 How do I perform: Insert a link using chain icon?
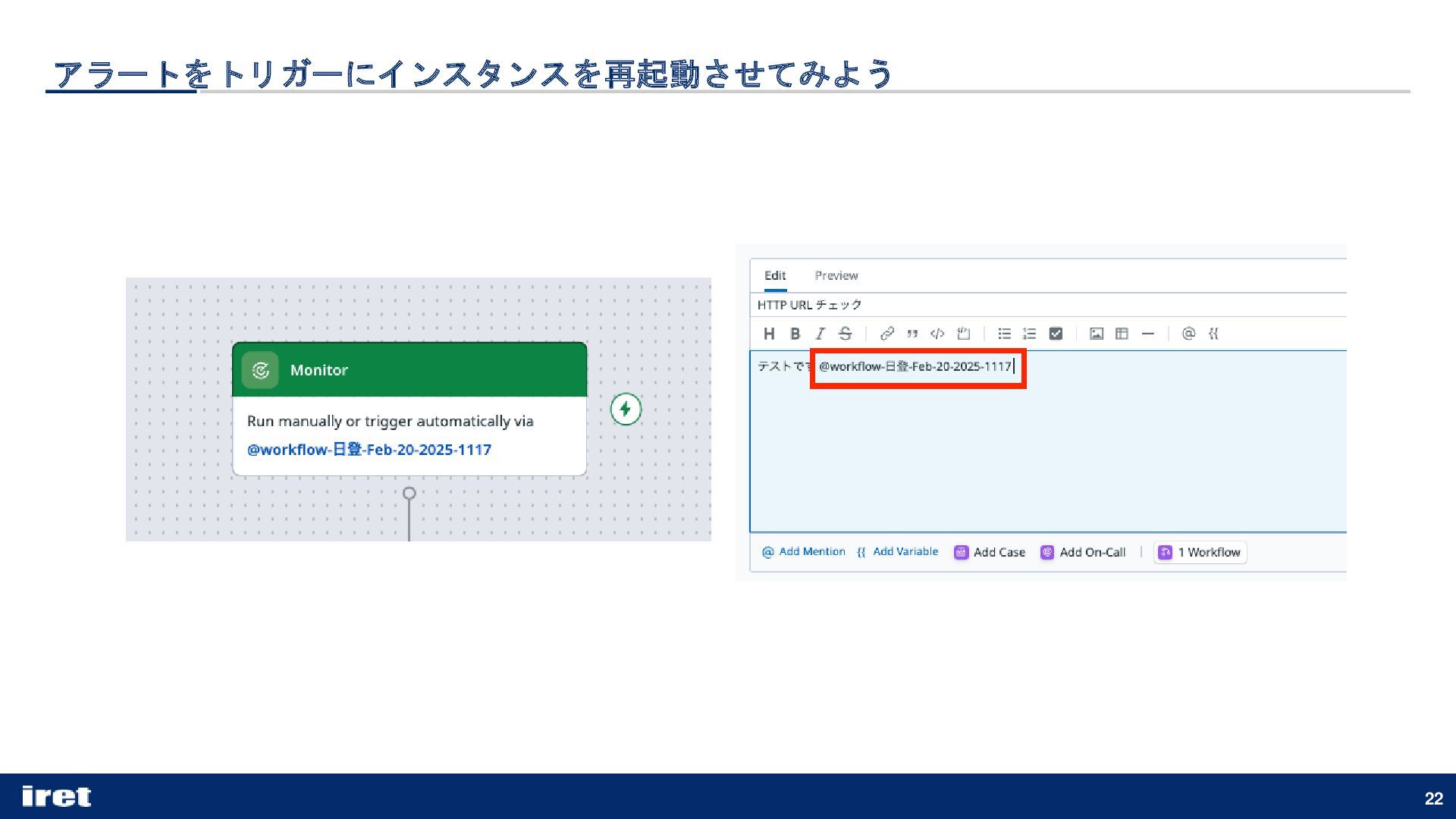point(886,334)
